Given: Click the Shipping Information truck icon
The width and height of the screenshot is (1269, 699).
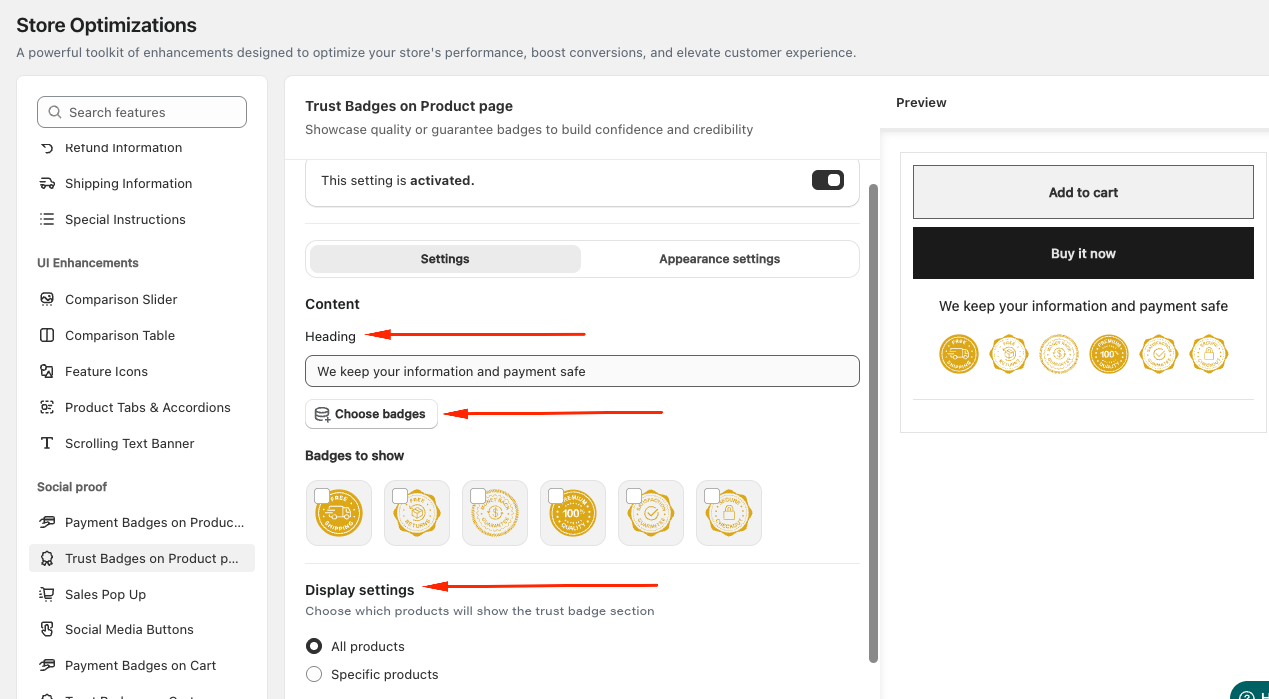Looking at the screenshot, I should [x=47, y=183].
